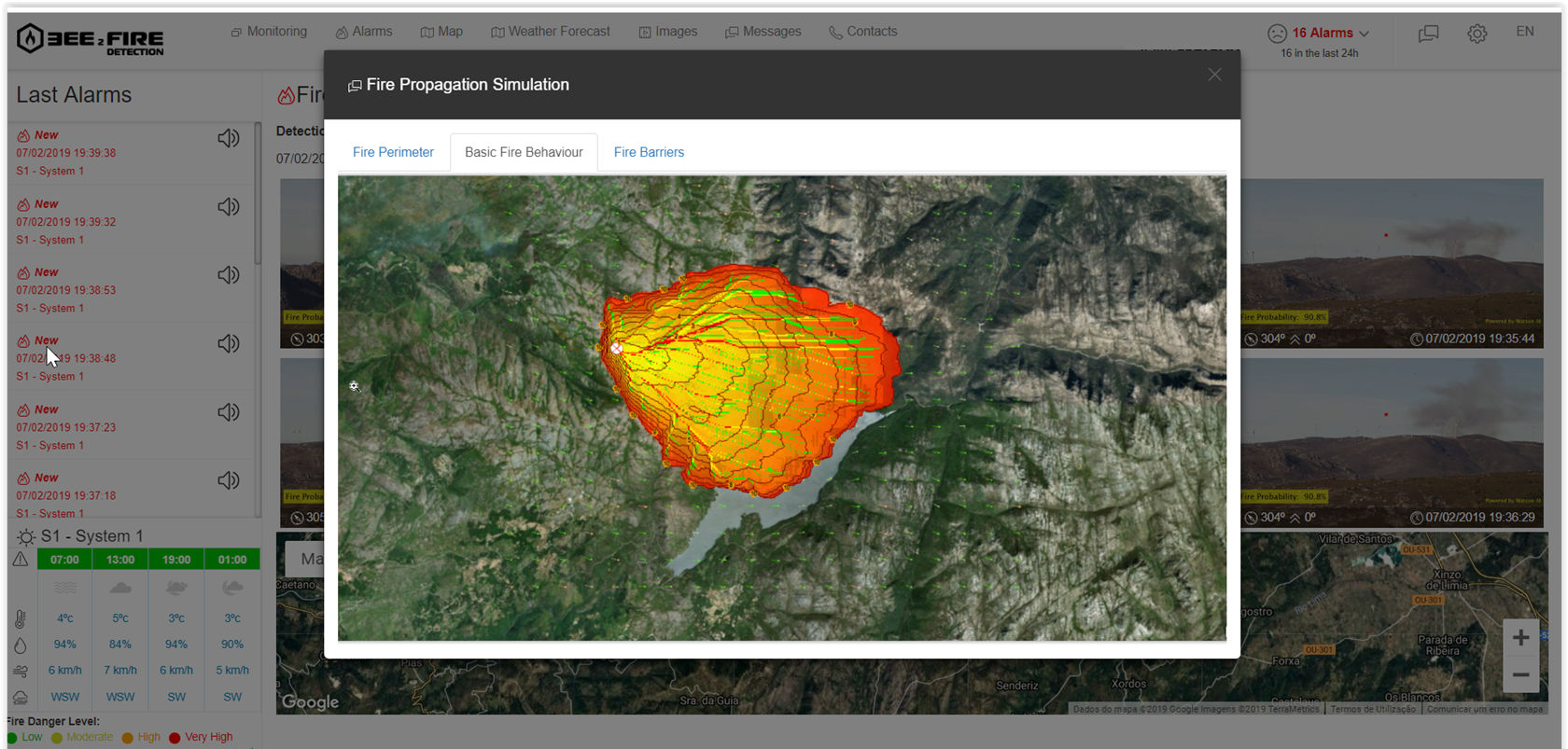The width and height of the screenshot is (1568, 749).
Task: Select the 13:00 forecast column
Action: click(x=120, y=560)
